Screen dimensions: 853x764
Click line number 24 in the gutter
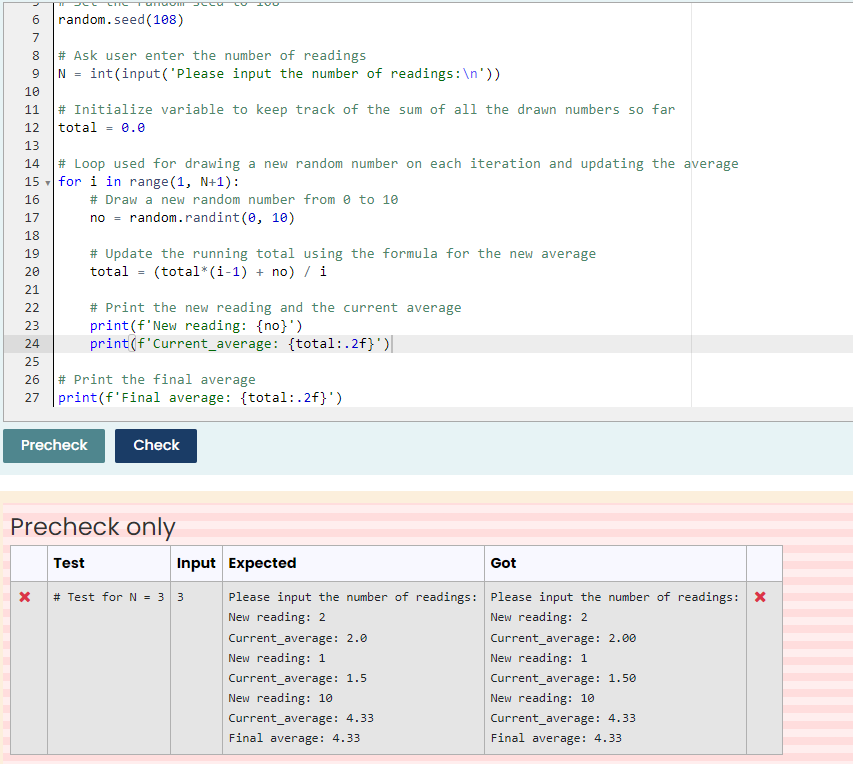(32, 343)
